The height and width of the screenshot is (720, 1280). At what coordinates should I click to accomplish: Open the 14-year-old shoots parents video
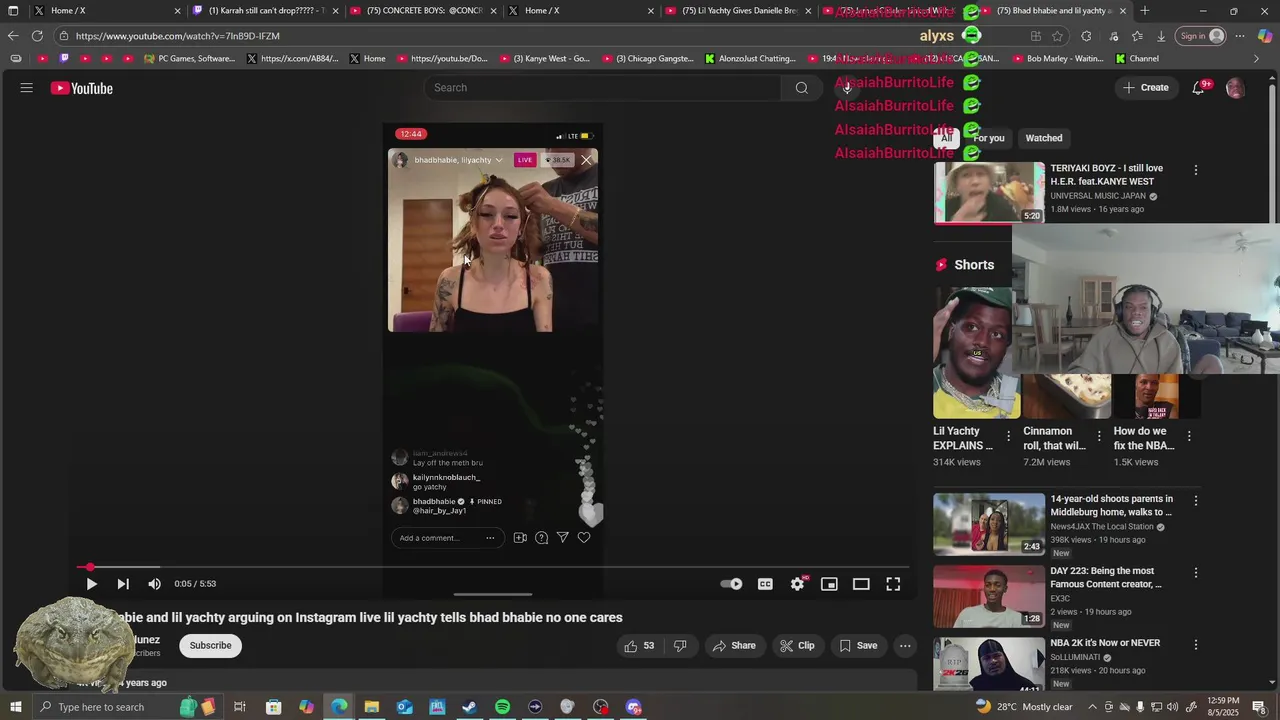click(x=989, y=524)
